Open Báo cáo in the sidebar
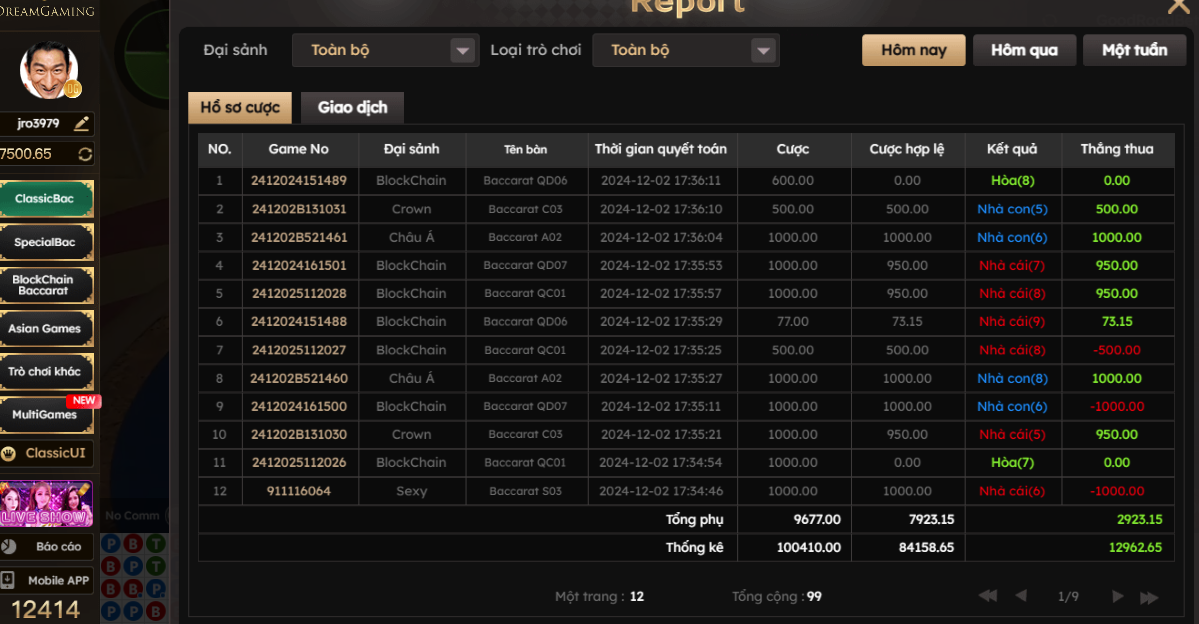This screenshot has height=624, width=1199. coord(47,547)
